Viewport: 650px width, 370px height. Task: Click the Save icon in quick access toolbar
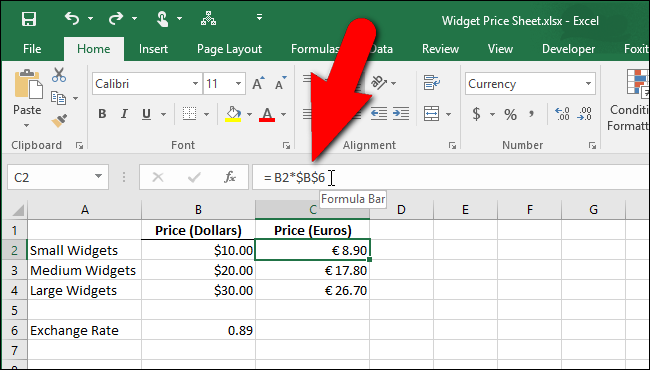[29, 19]
